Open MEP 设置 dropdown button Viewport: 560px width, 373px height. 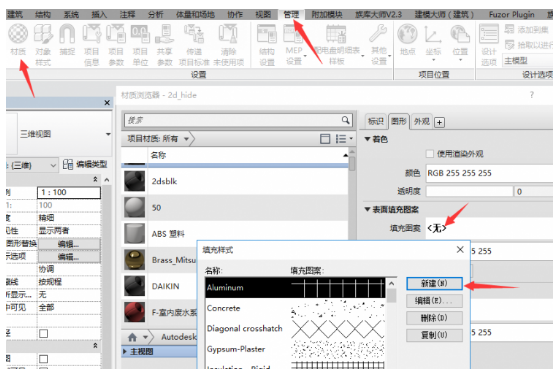(294, 44)
